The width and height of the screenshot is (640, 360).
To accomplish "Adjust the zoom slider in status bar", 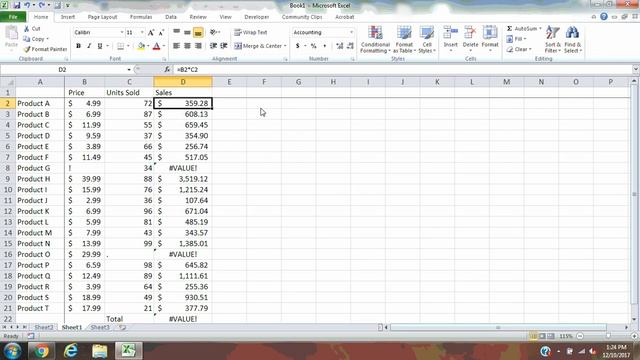I will (608, 336).
